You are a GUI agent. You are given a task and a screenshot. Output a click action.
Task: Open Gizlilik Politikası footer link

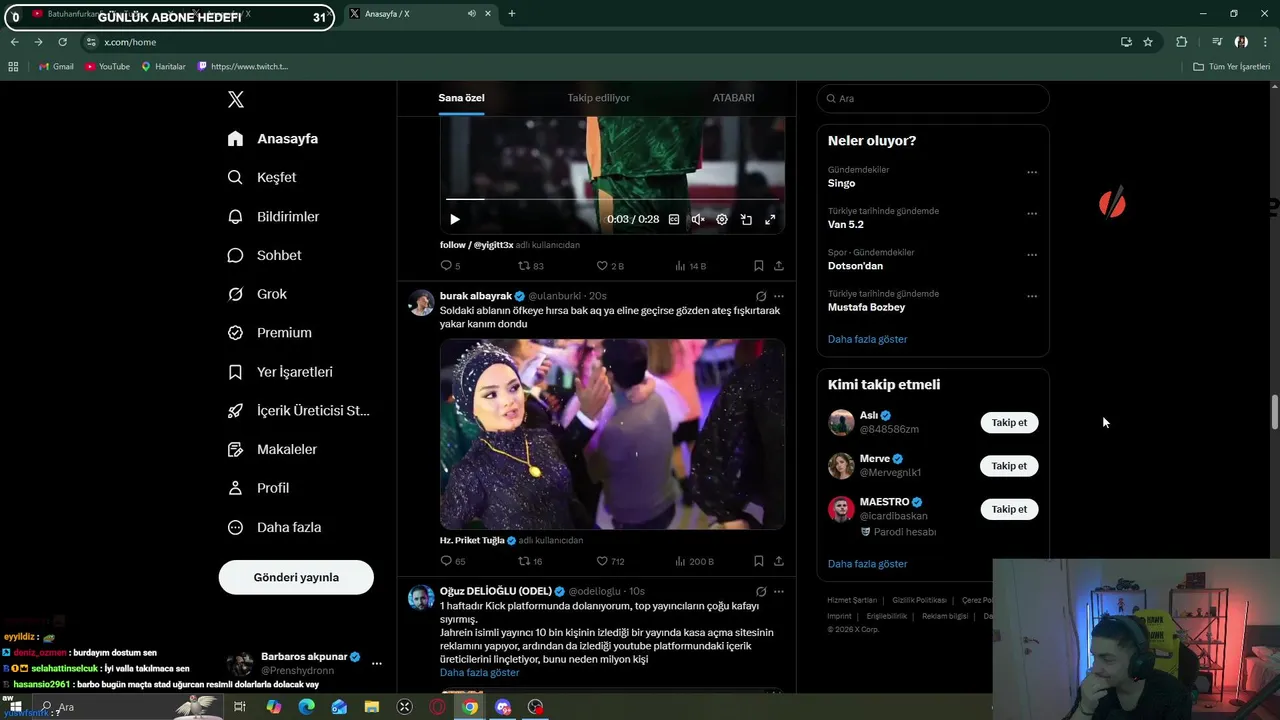click(x=919, y=600)
